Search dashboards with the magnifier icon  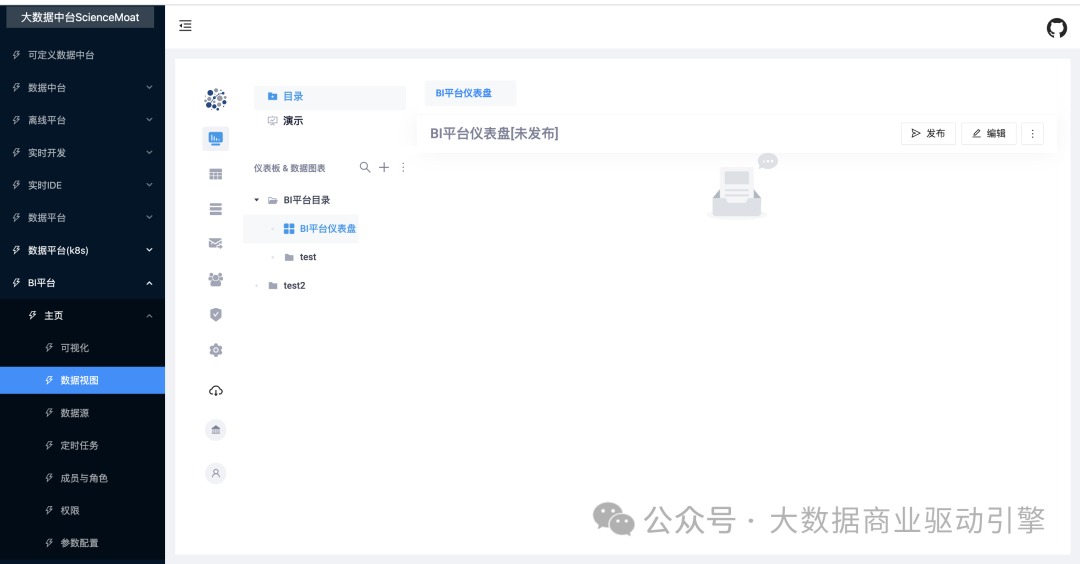(365, 168)
